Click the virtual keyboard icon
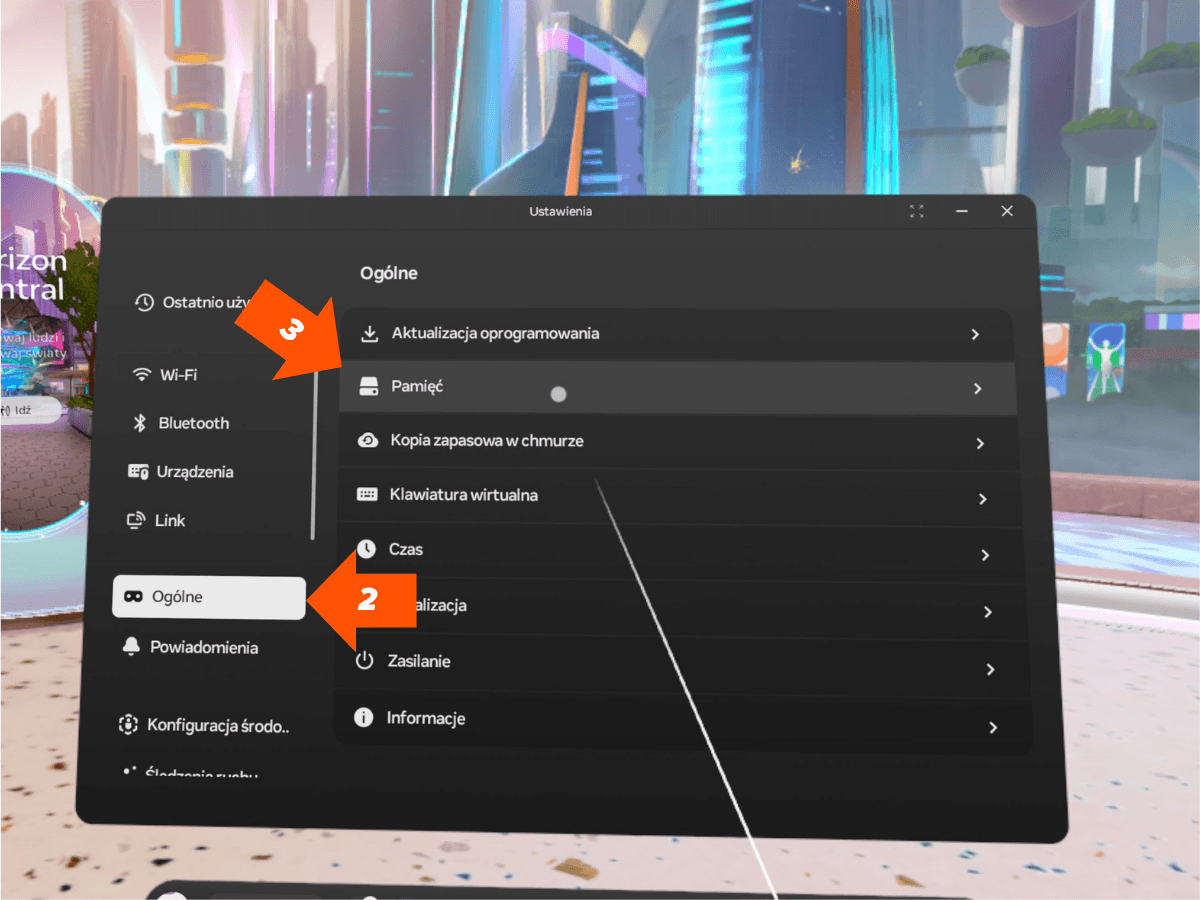This screenshot has width=1200, height=900. (x=367, y=495)
